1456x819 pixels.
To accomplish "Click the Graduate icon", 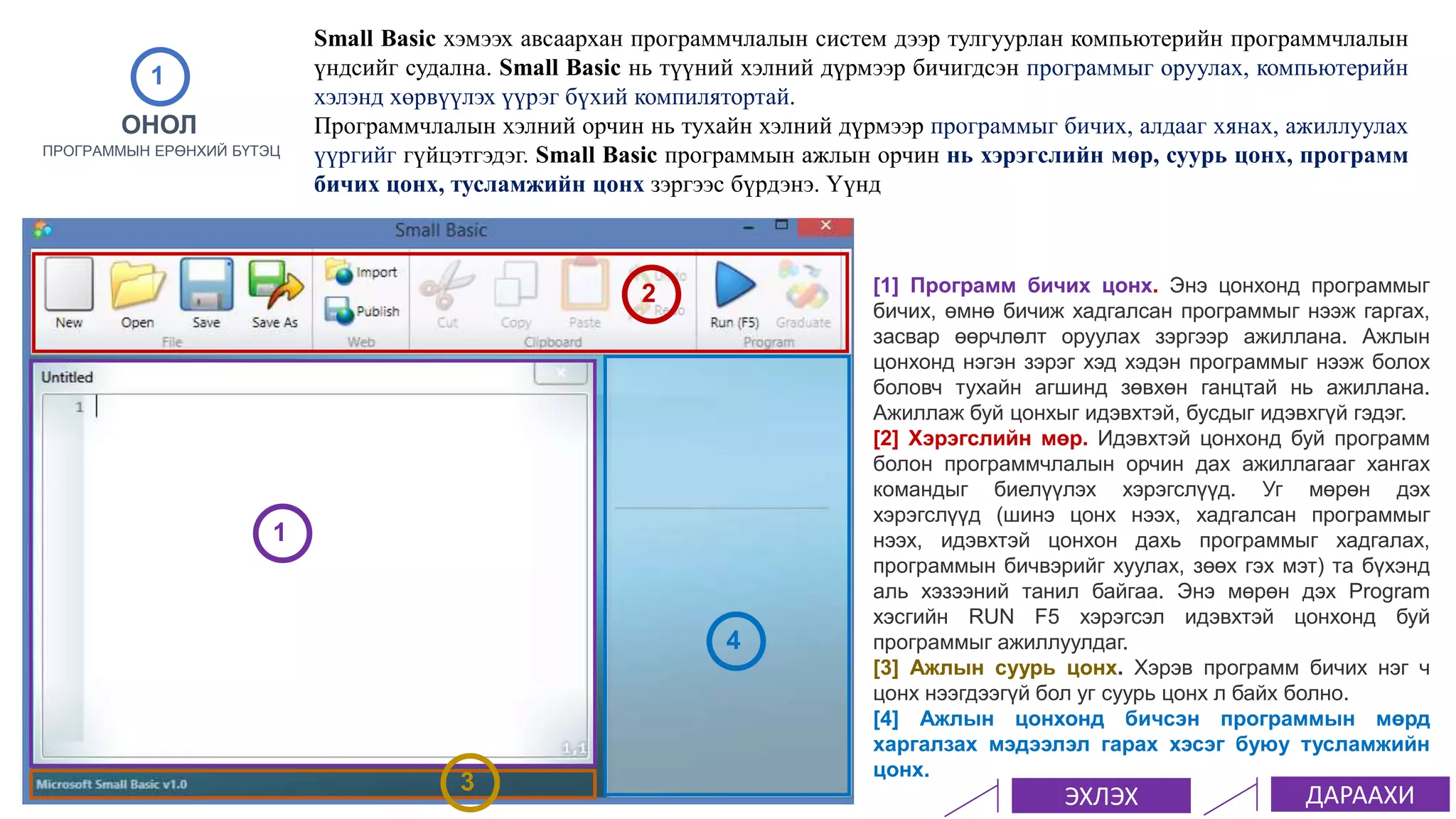I will pyautogui.click(x=803, y=285).
